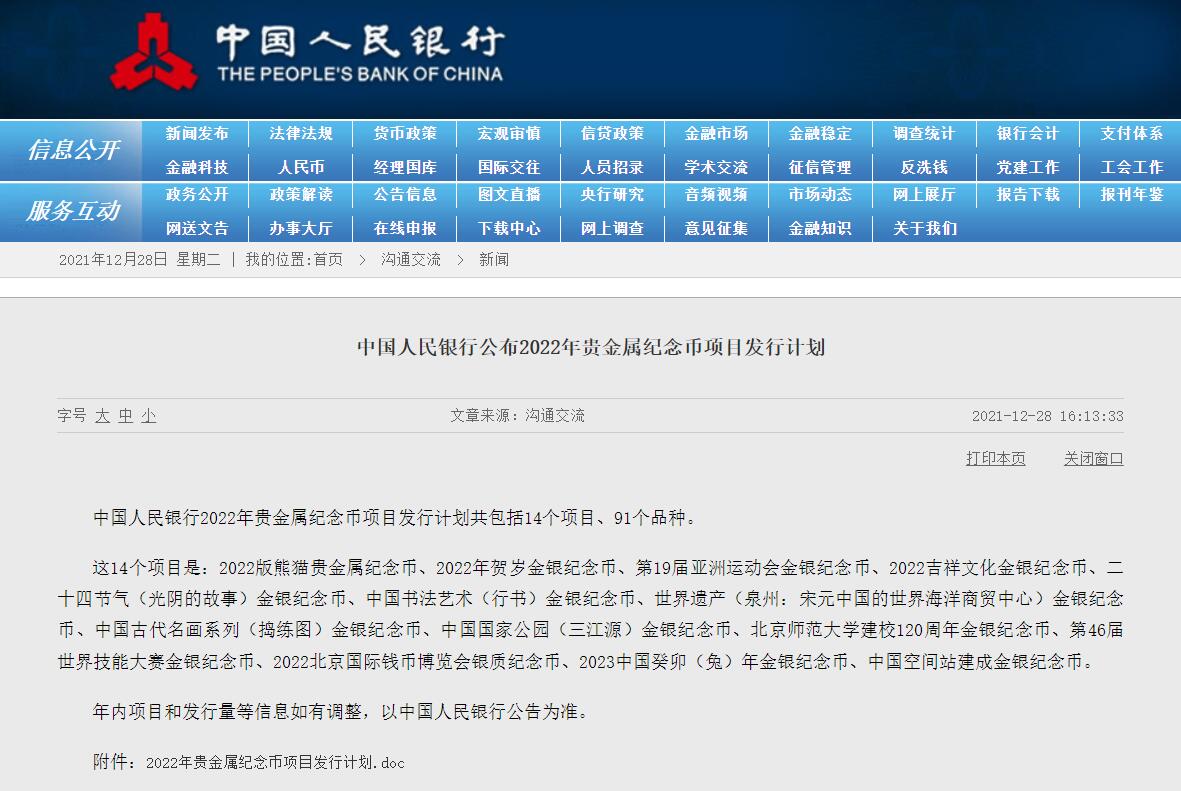
Task: Go to 图文直播 section
Action: [x=508, y=194]
